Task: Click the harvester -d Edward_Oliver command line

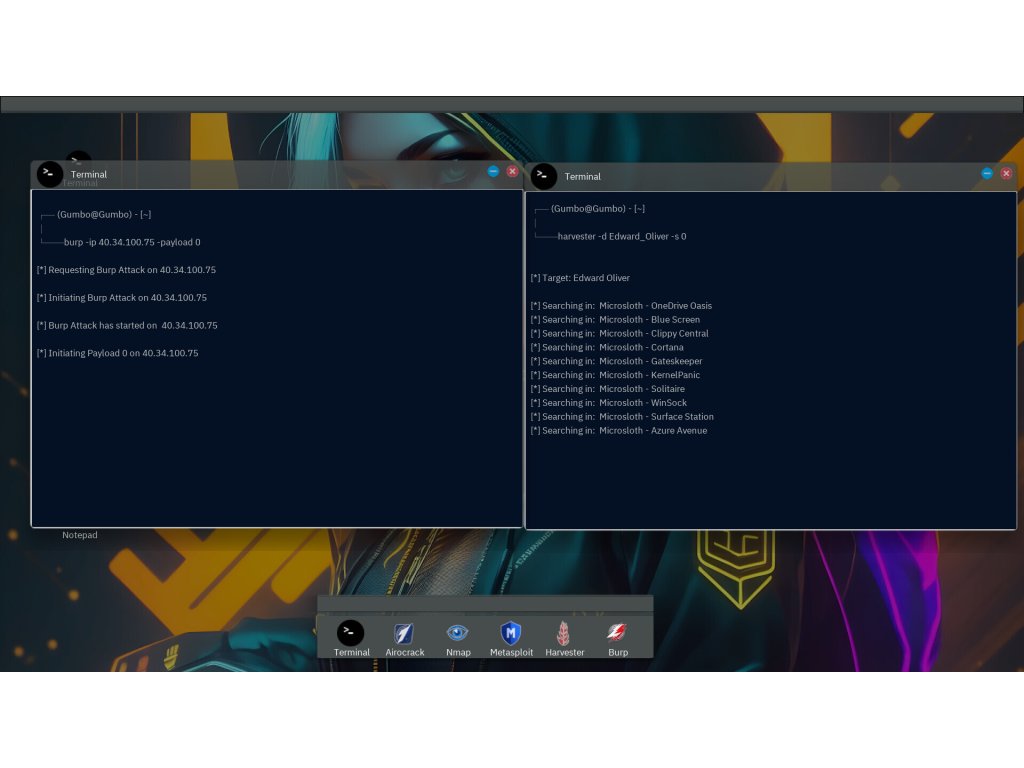Action: point(621,237)
